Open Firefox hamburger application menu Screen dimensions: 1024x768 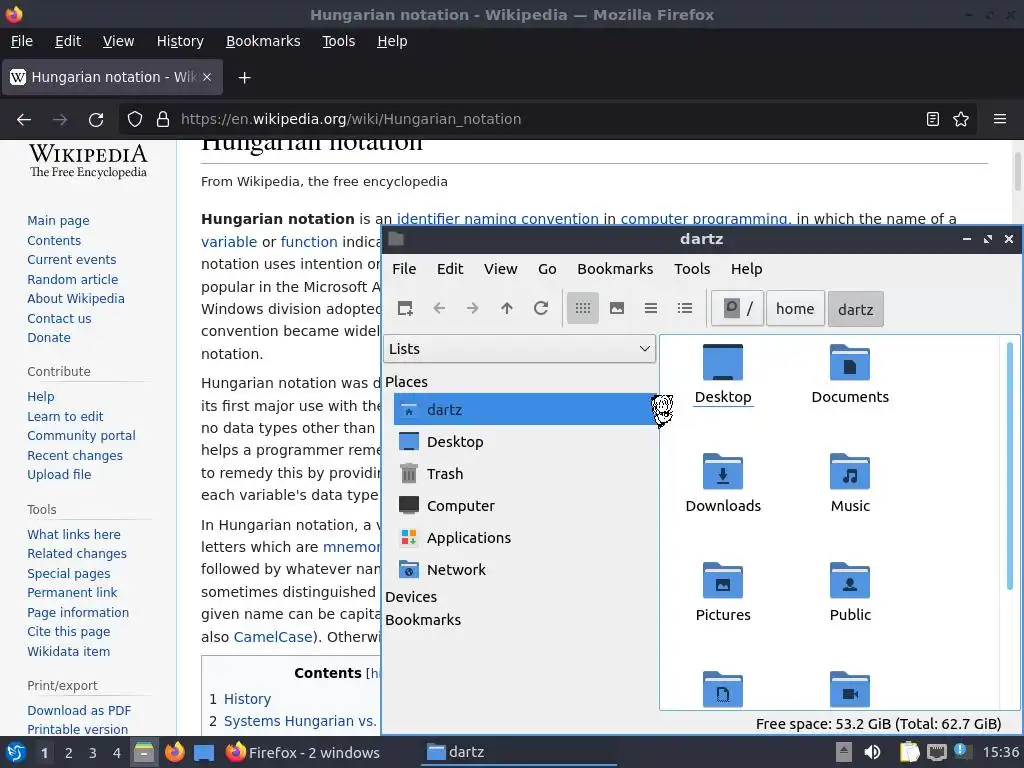click(999, 119)
